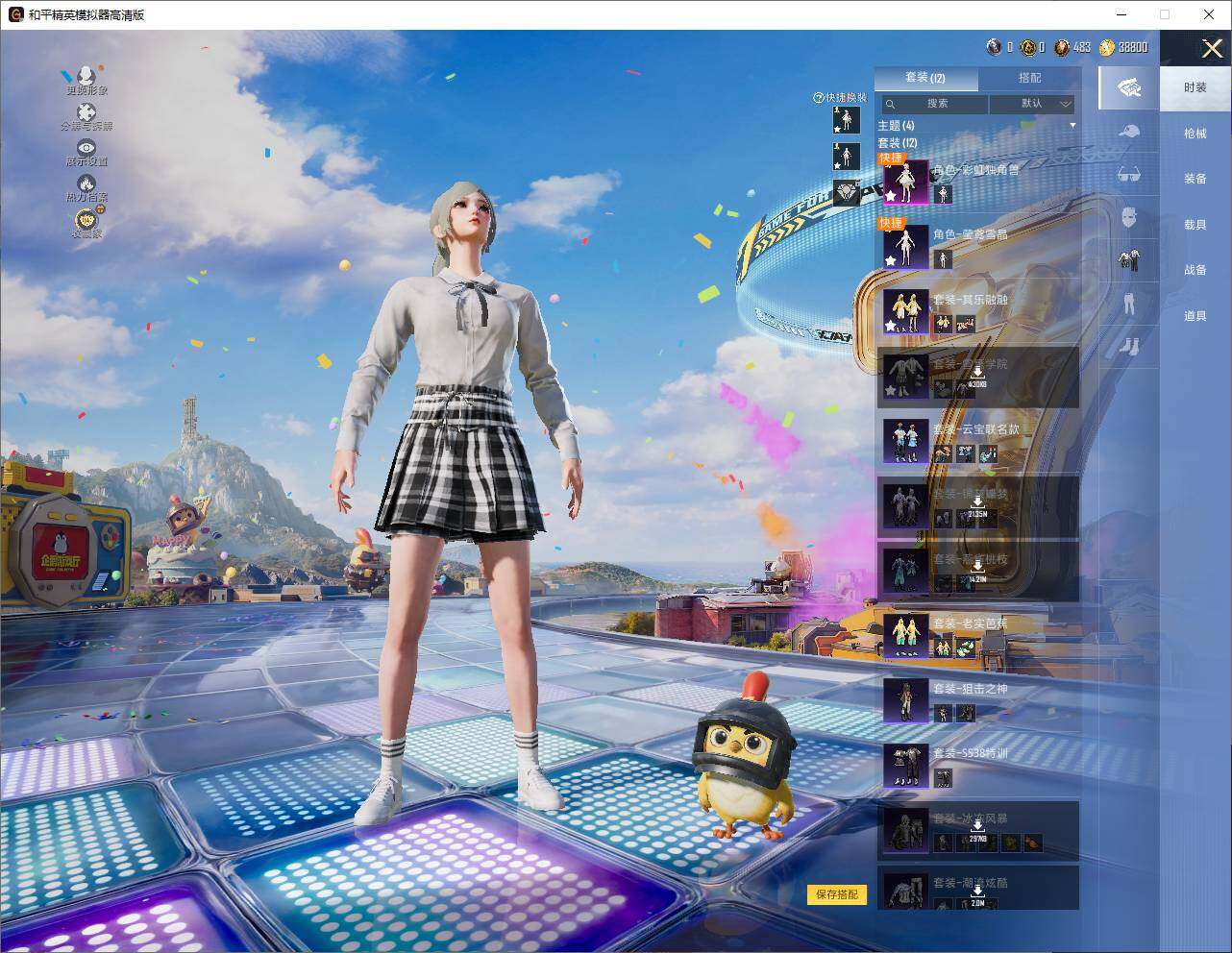Click the 套装-SS38特训 outfit name
Screen dimensions: 1232x953
pyautogui.click(x=971, y=753)
